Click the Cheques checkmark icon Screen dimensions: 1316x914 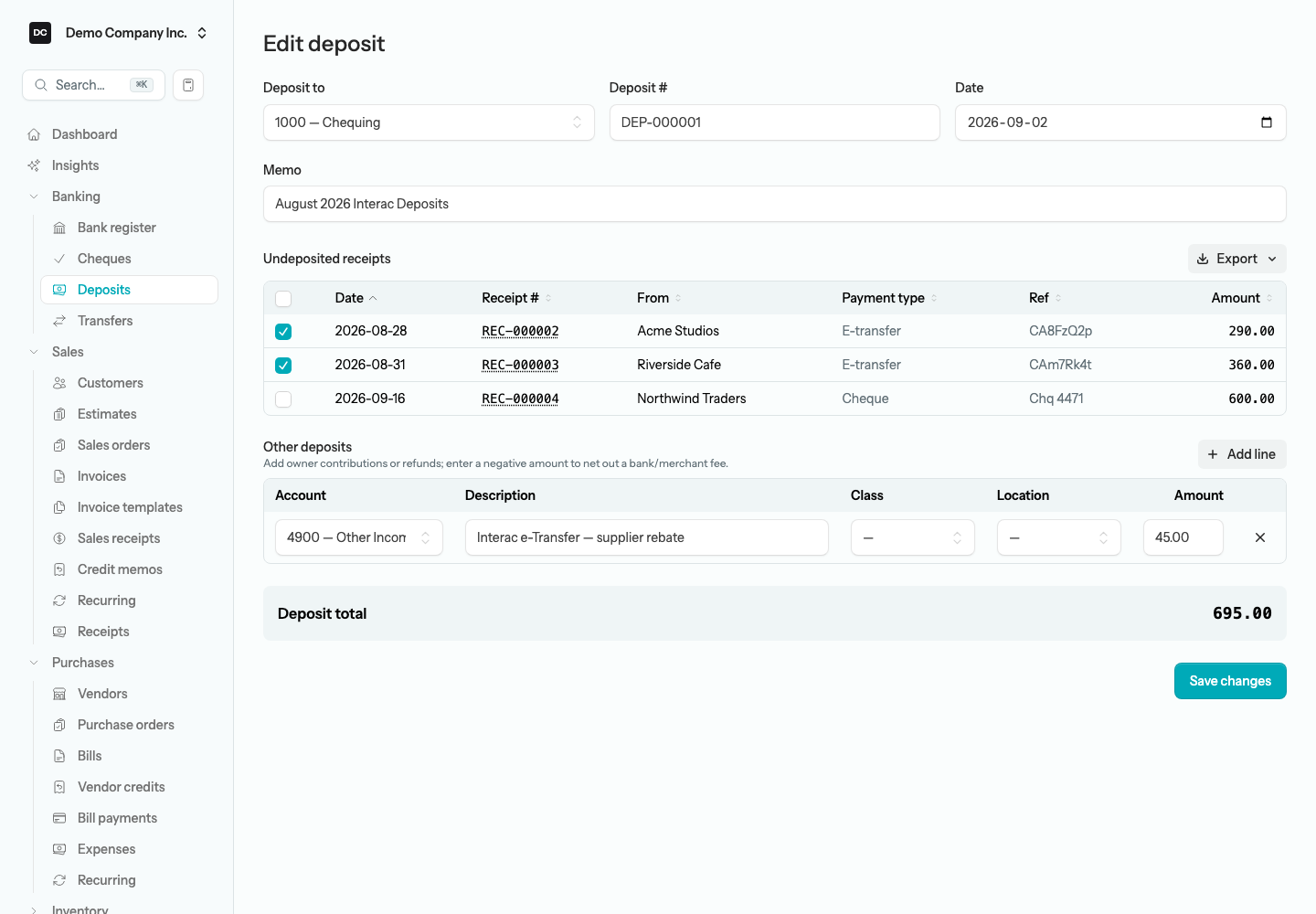59,259
